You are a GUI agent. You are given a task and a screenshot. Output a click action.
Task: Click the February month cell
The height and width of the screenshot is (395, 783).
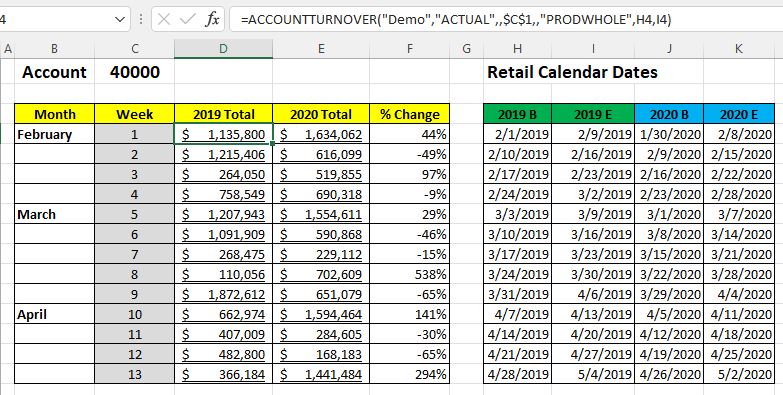click(x=54, y=134)
